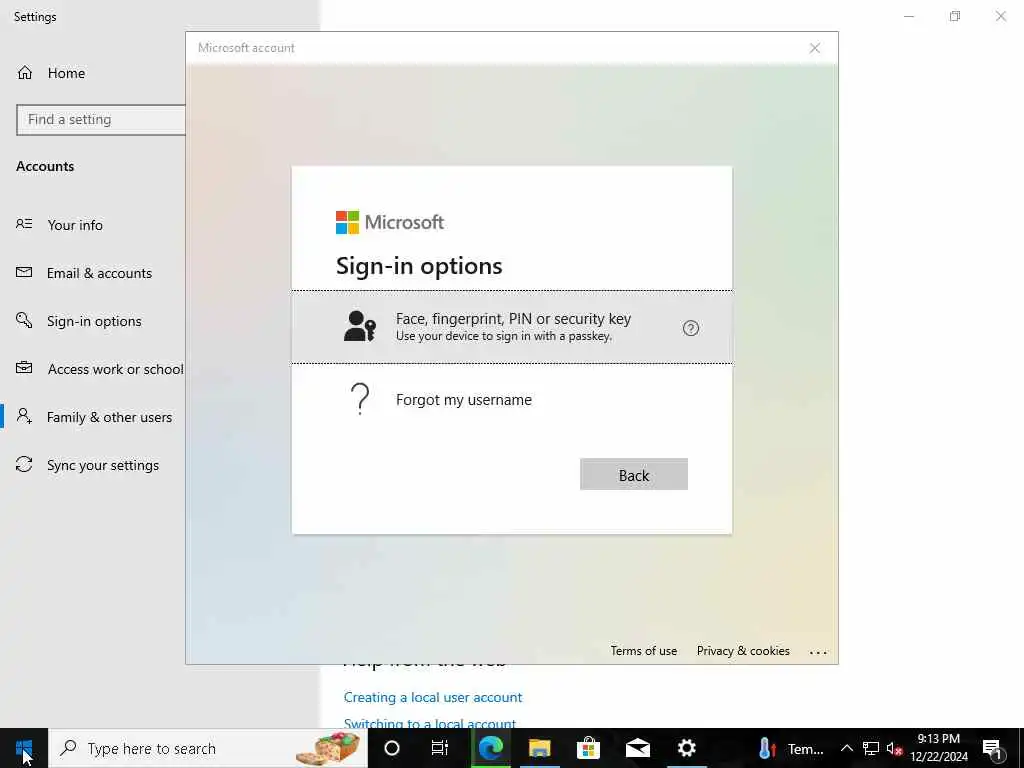Click the Back button in dialog

pyautogui.click(x=633, y=474)
